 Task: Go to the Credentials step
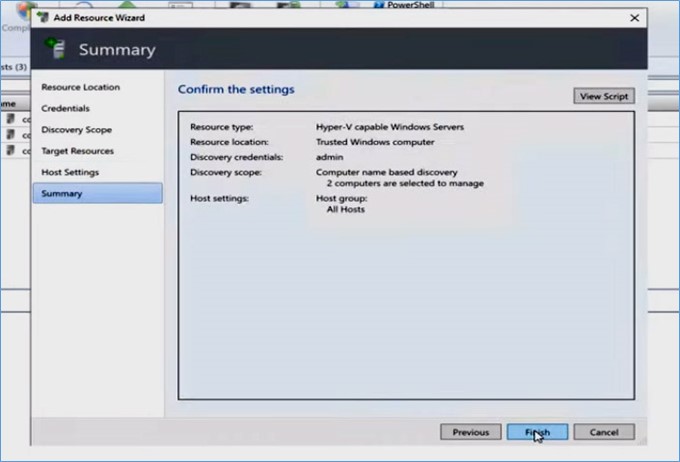pos(65,108)
